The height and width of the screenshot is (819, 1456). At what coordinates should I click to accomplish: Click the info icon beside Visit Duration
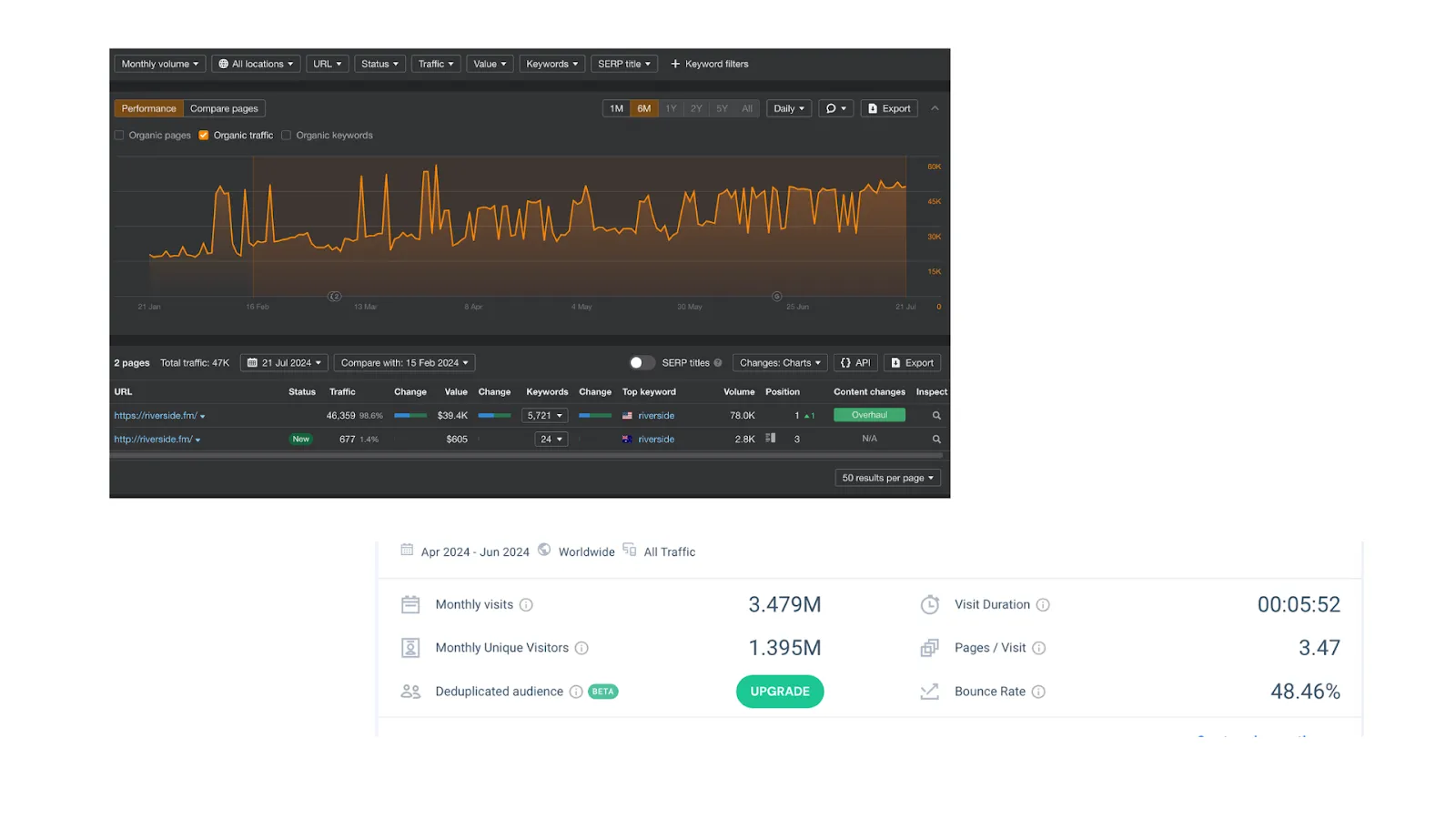(1043, 605)
